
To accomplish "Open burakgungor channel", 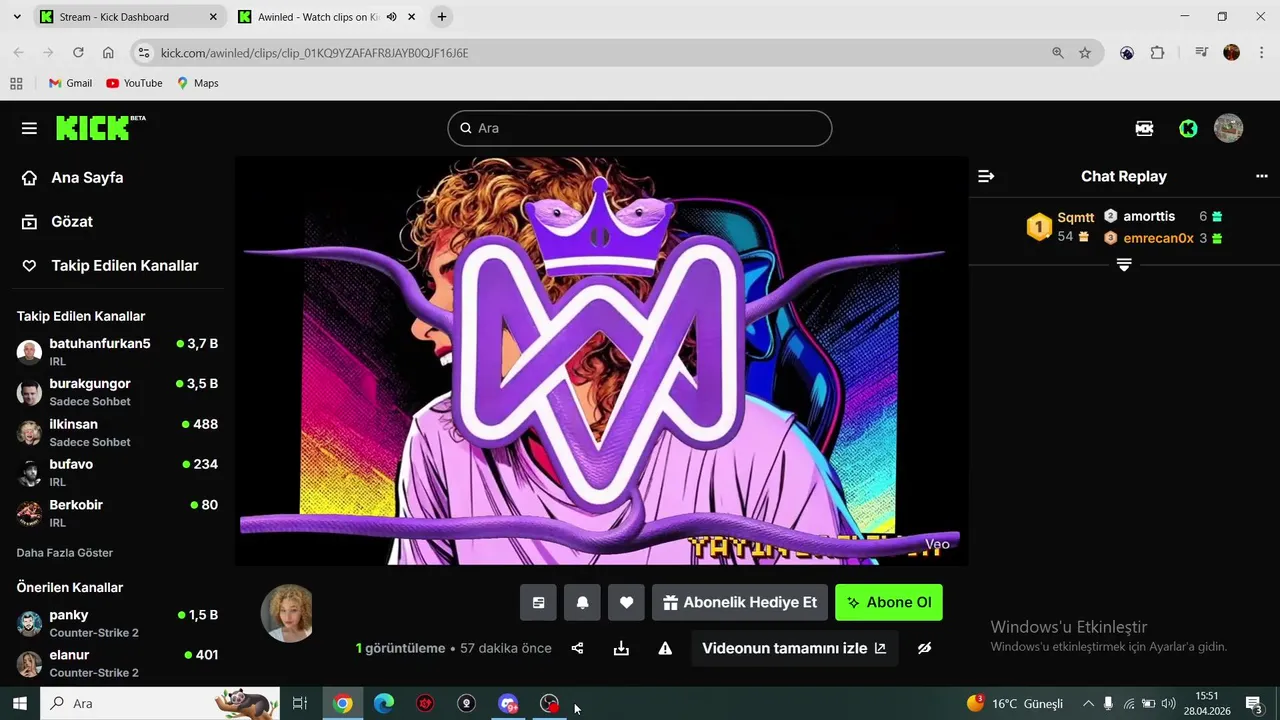I will coord(117,392).
